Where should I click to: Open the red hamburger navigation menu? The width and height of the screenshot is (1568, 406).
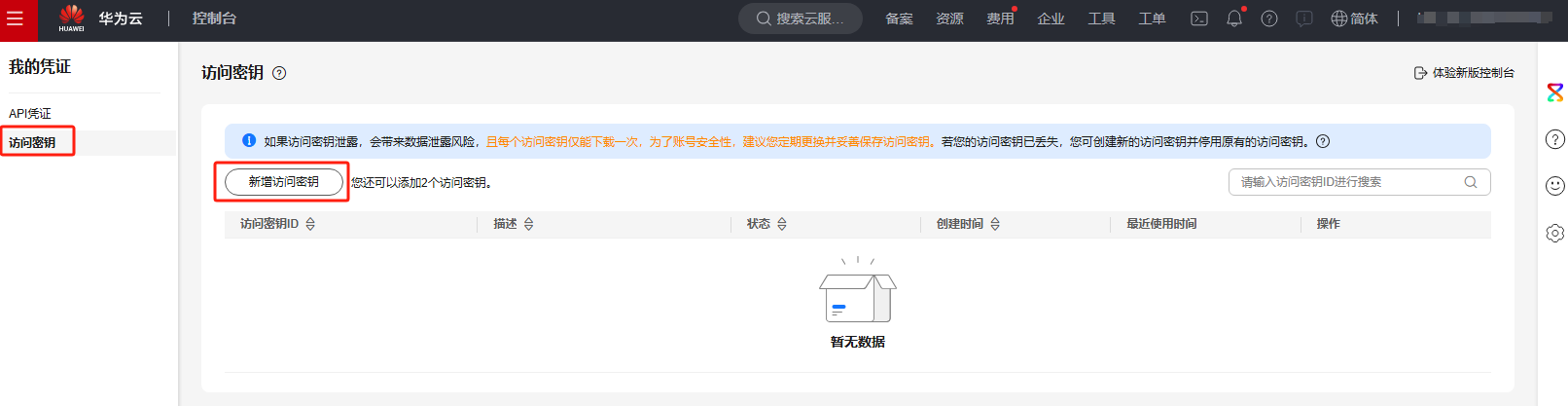[15, 18]
